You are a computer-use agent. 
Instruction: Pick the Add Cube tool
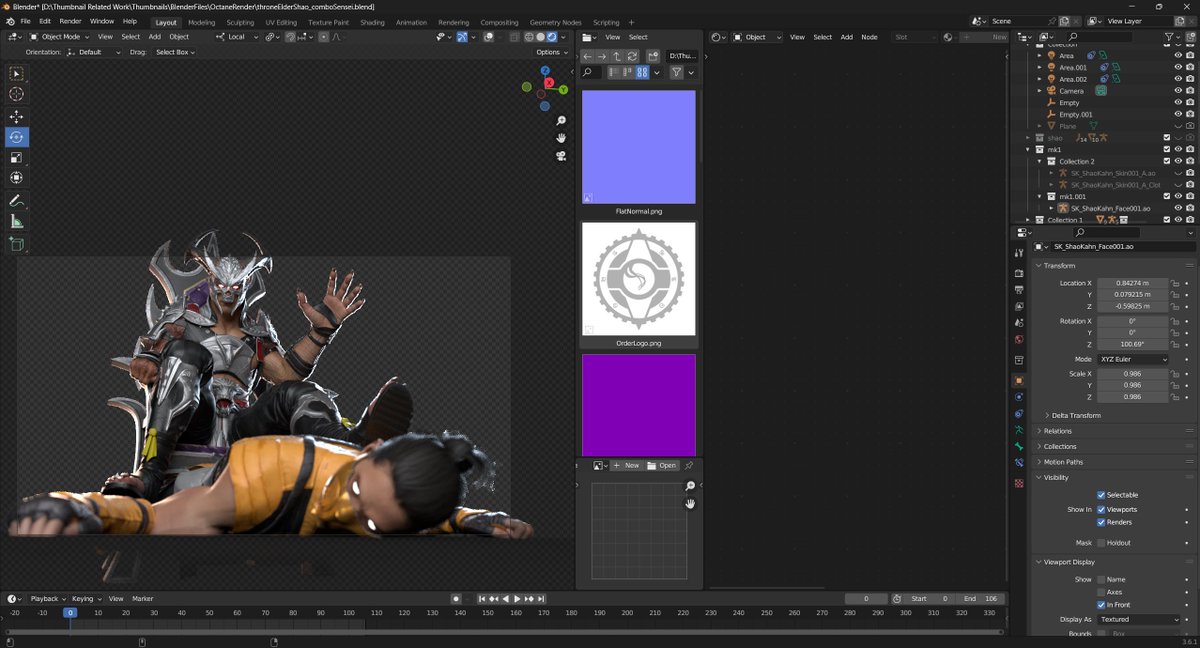[x=17, y=243]
